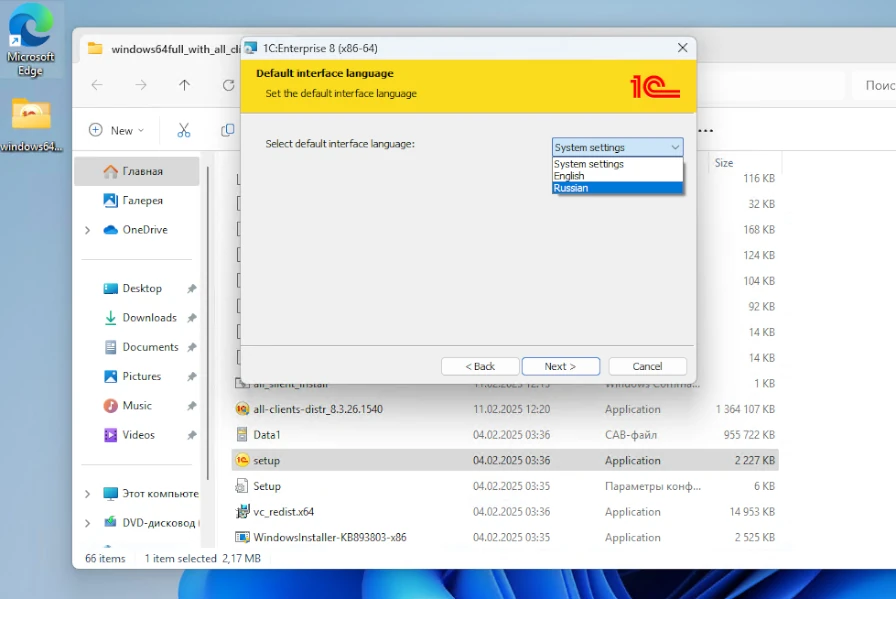Refresh the File Explorer folder view
The width and height of the screenshot is (896, 628).
[229, 85]
